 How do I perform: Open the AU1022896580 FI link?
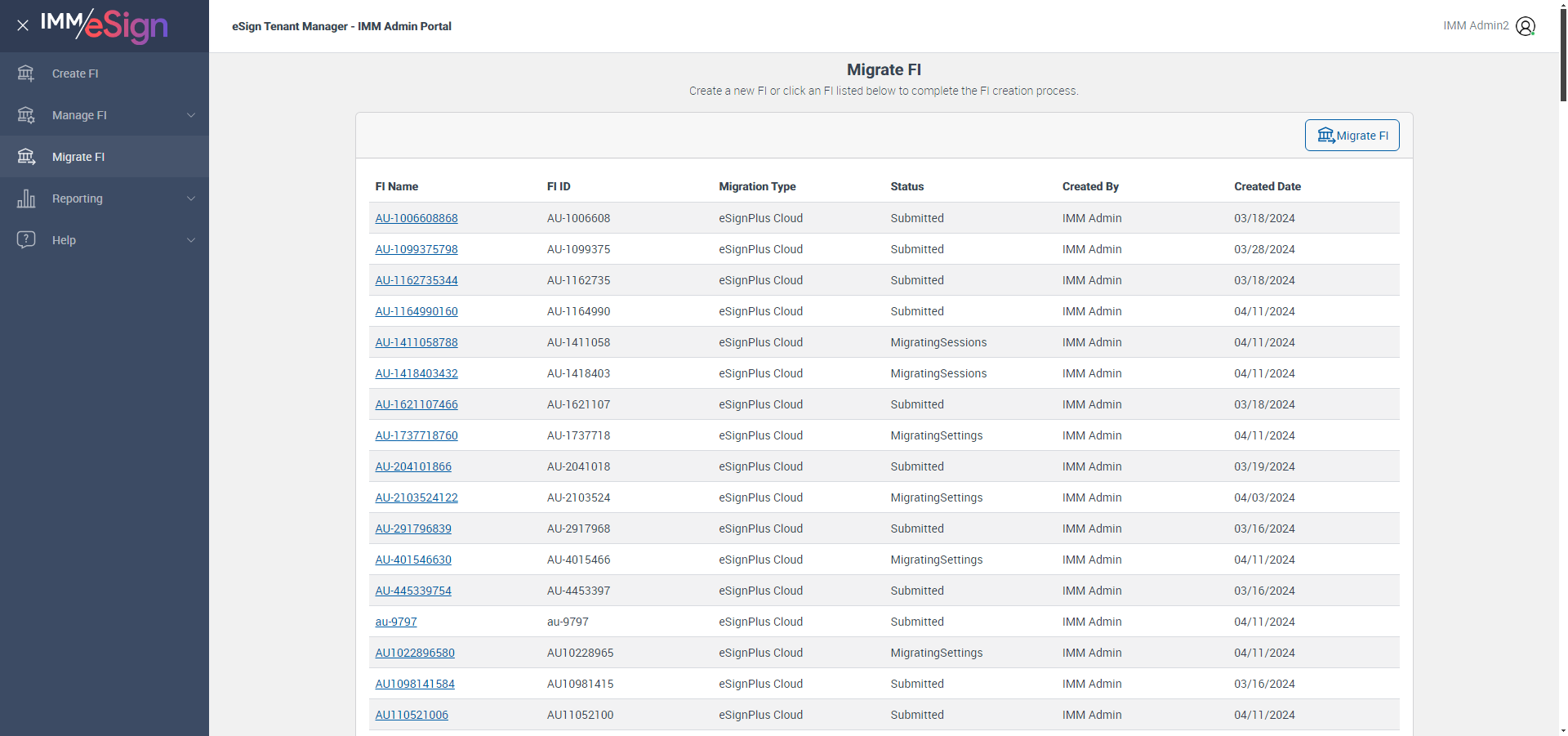click(x=415, y=653)
